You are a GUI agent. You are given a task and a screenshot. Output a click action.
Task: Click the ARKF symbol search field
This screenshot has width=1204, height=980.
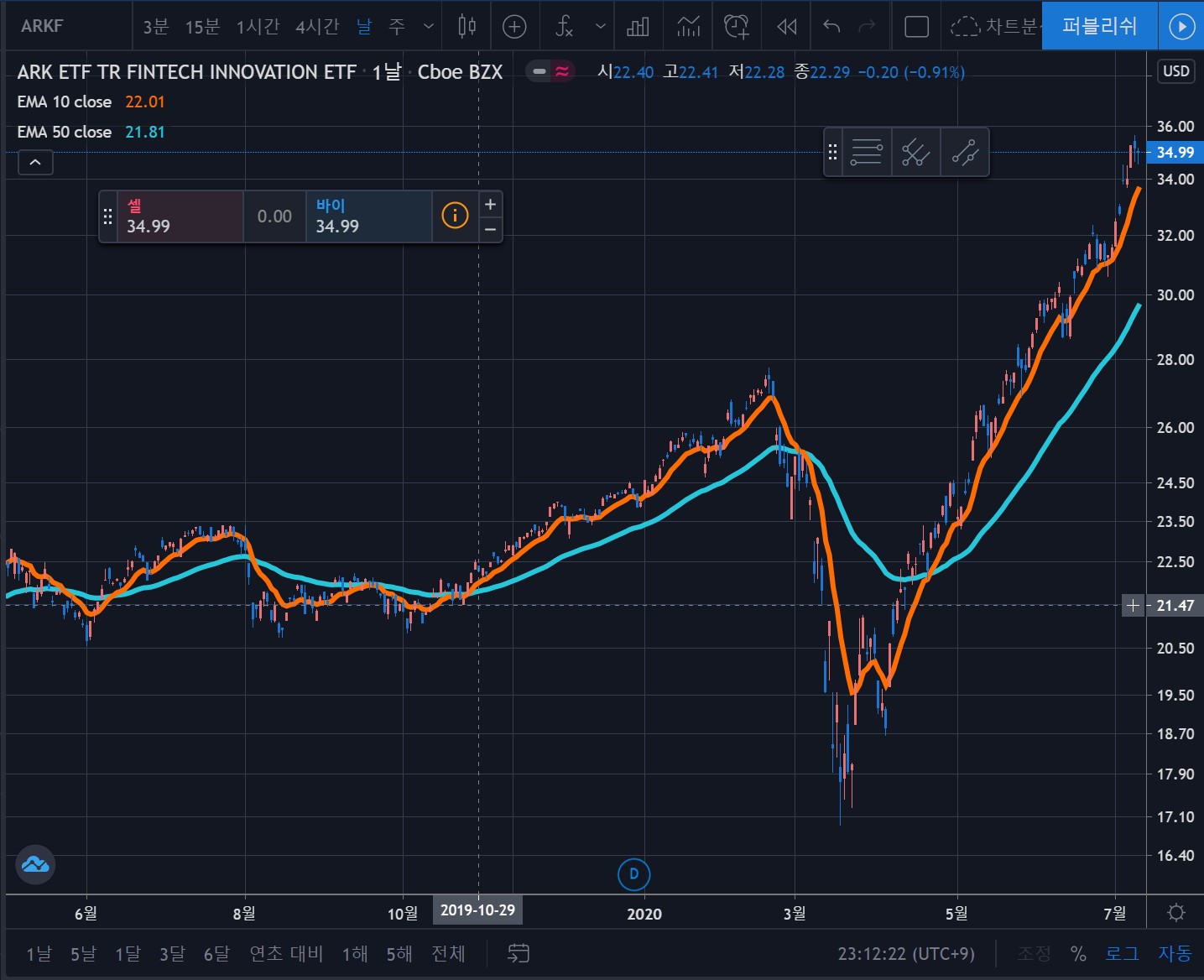tap(67, 26)
